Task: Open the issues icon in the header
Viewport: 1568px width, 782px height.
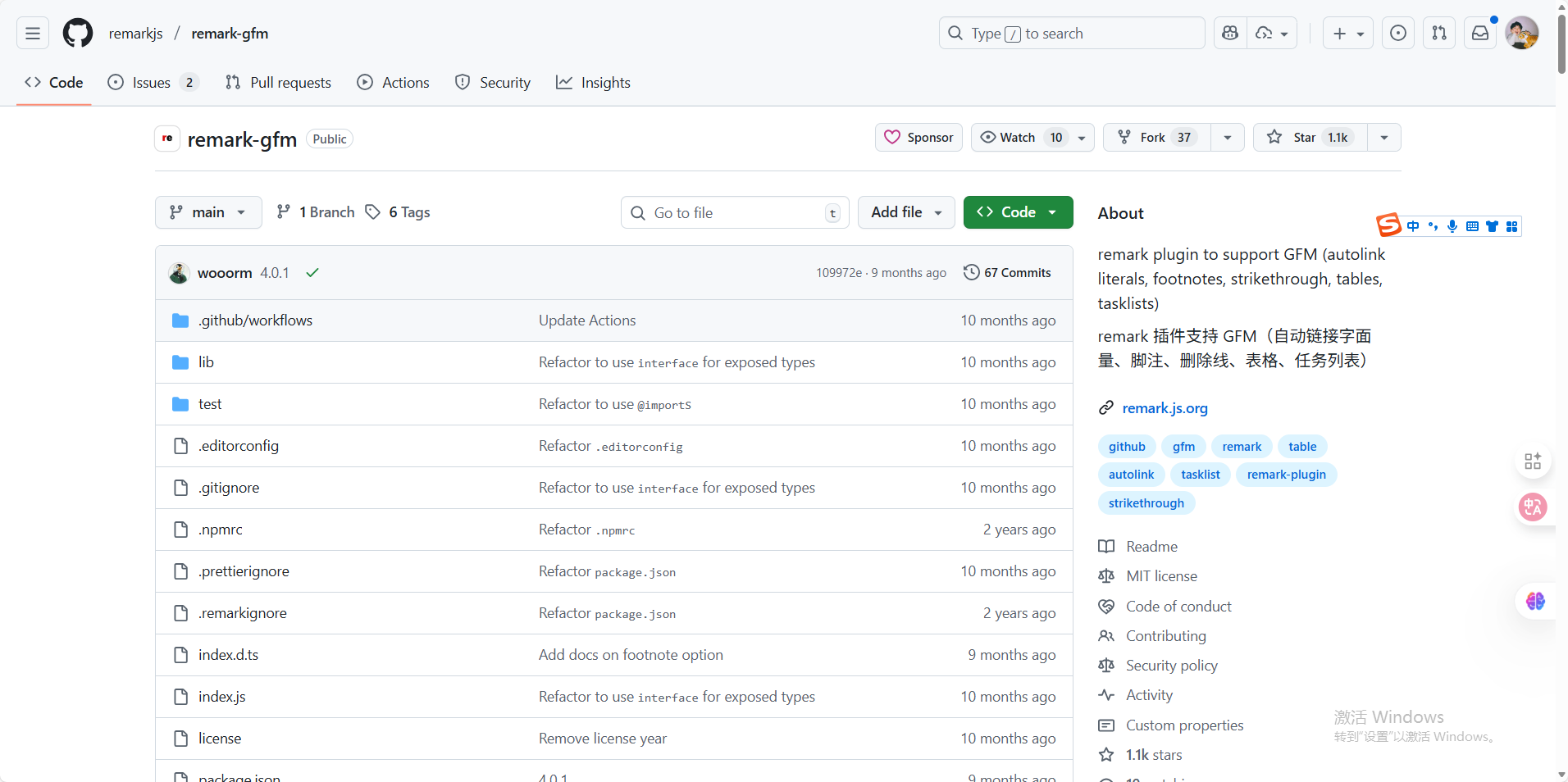Action: pos(1398,34)
